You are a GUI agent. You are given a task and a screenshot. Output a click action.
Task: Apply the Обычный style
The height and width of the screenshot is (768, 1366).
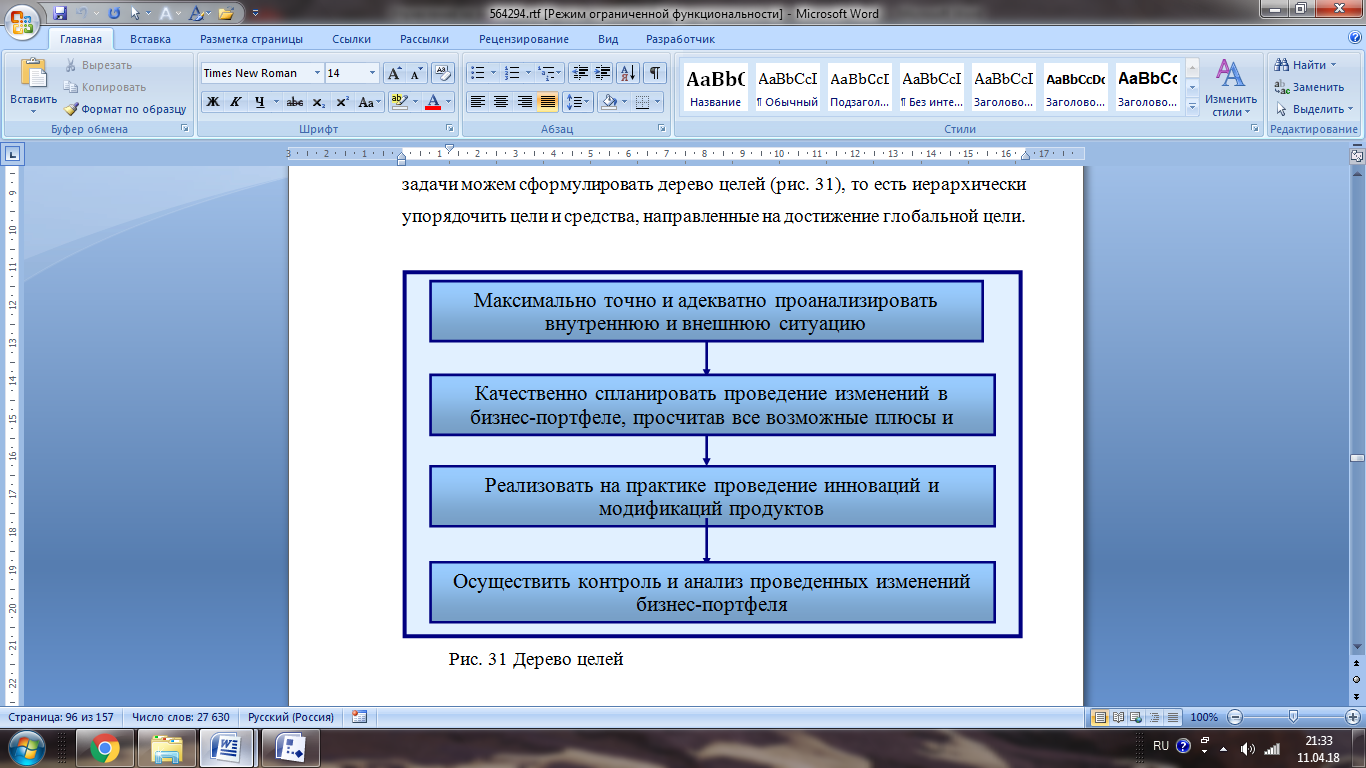788,87
